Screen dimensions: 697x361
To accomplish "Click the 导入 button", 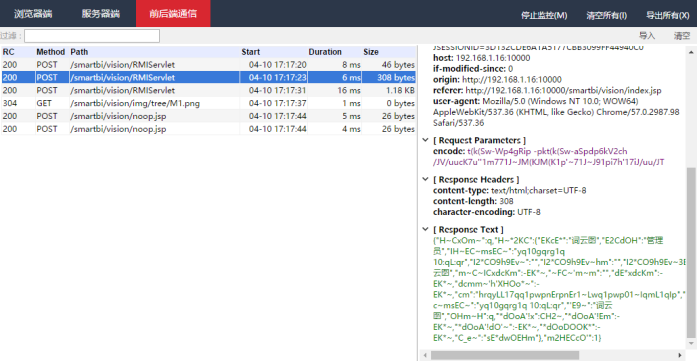I will 647,36.
